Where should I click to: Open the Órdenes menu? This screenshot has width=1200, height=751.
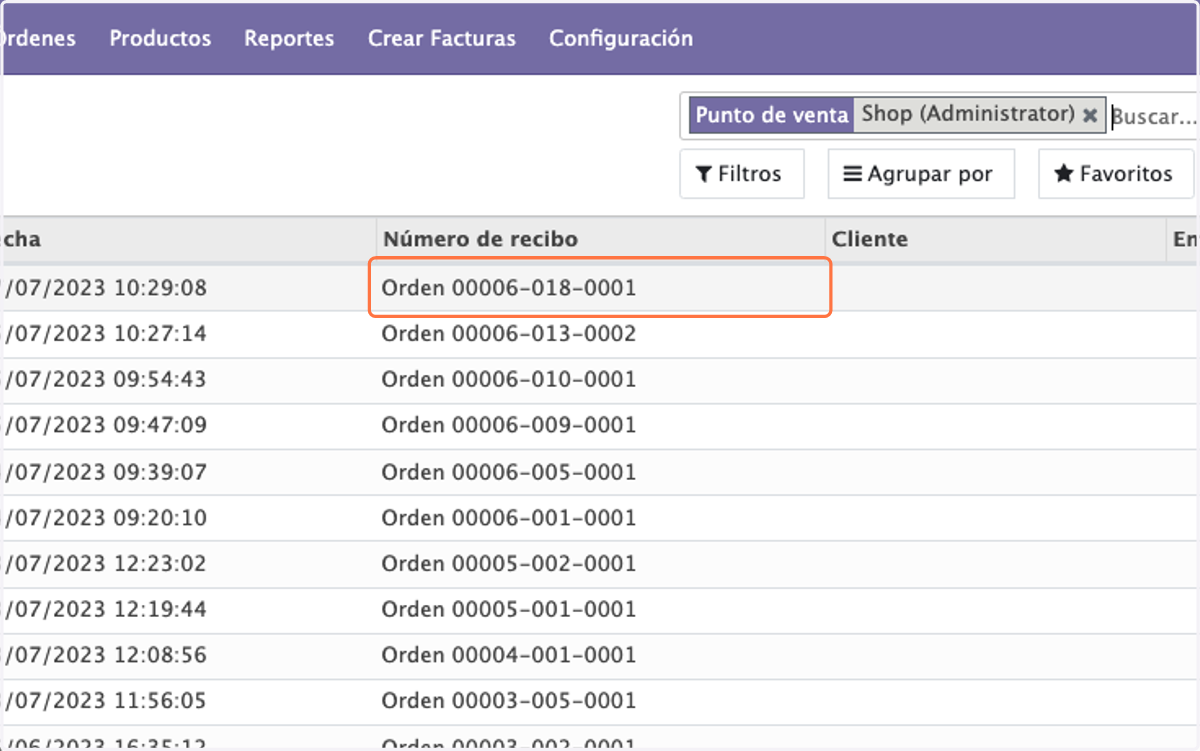click(38, 38)
